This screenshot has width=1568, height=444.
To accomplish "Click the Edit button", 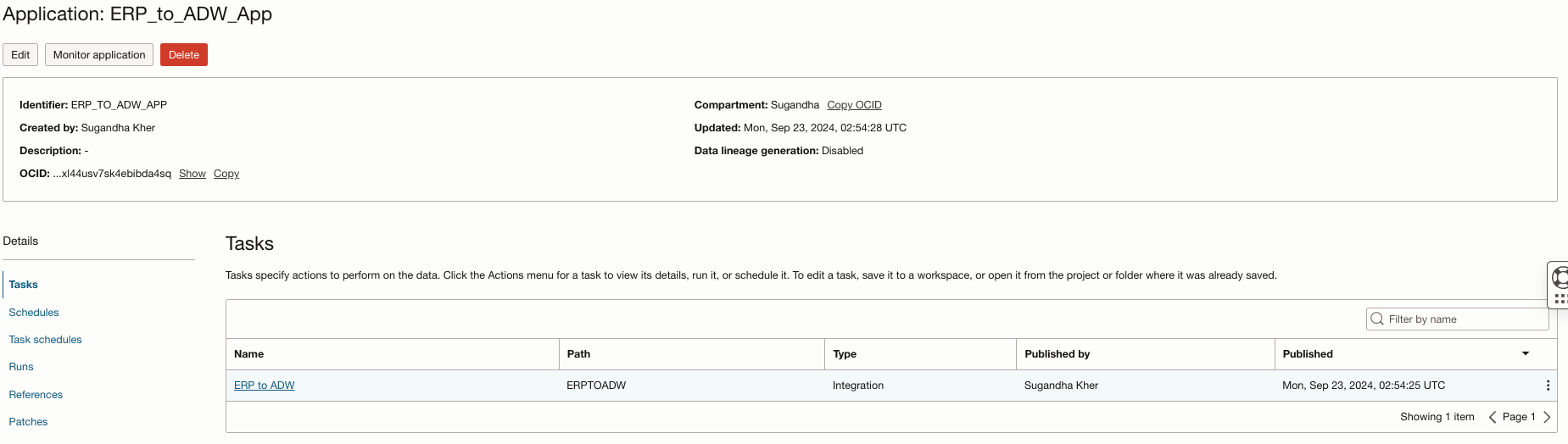I will (x=20, y=55).
